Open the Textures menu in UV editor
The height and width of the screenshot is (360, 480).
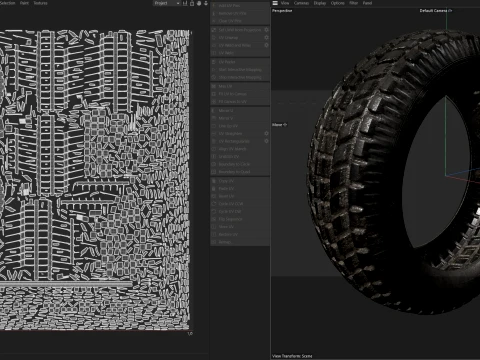[x=40, y=3]
